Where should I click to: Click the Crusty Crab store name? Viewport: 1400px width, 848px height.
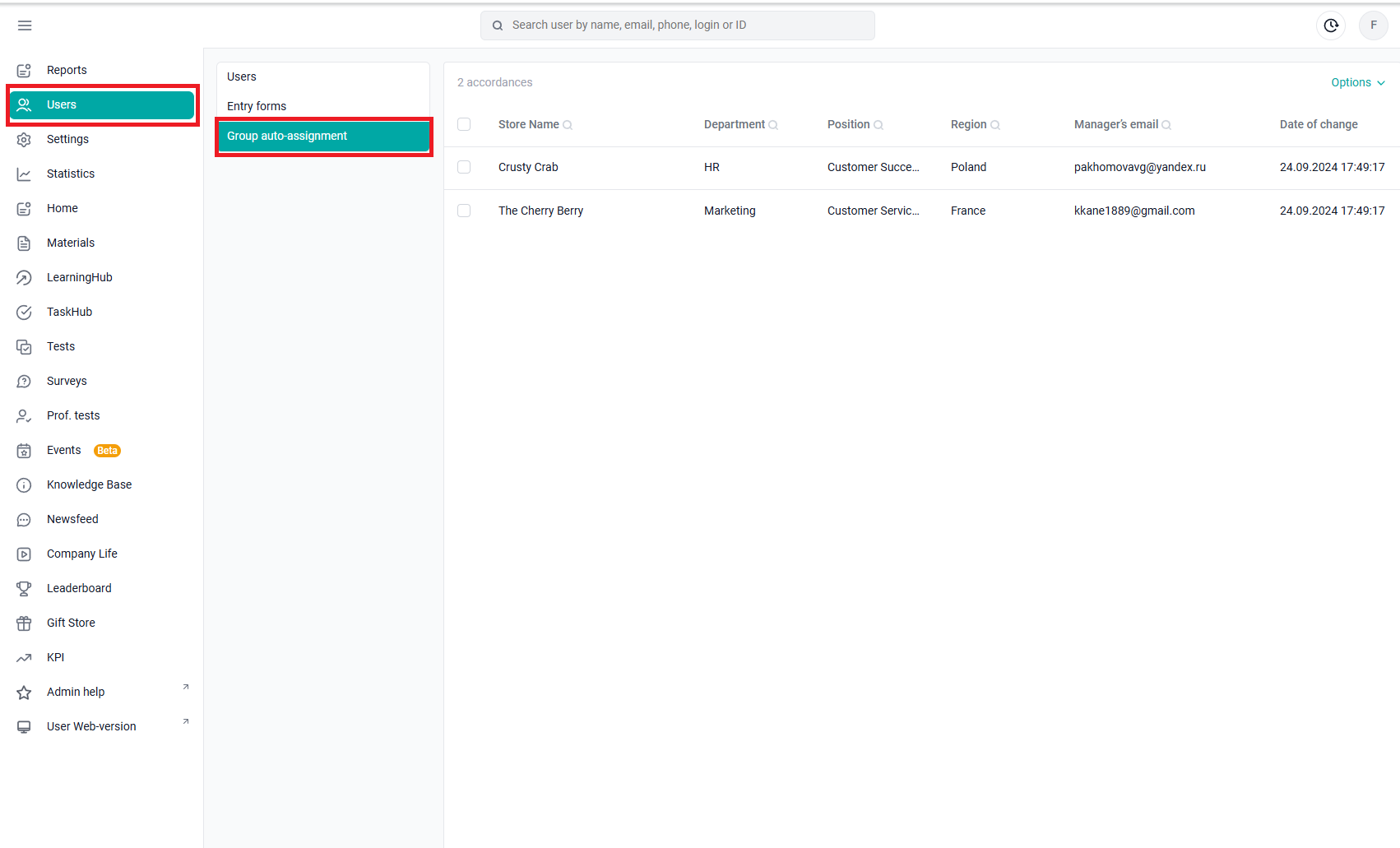pyautogui.click(x=528, y=167)
